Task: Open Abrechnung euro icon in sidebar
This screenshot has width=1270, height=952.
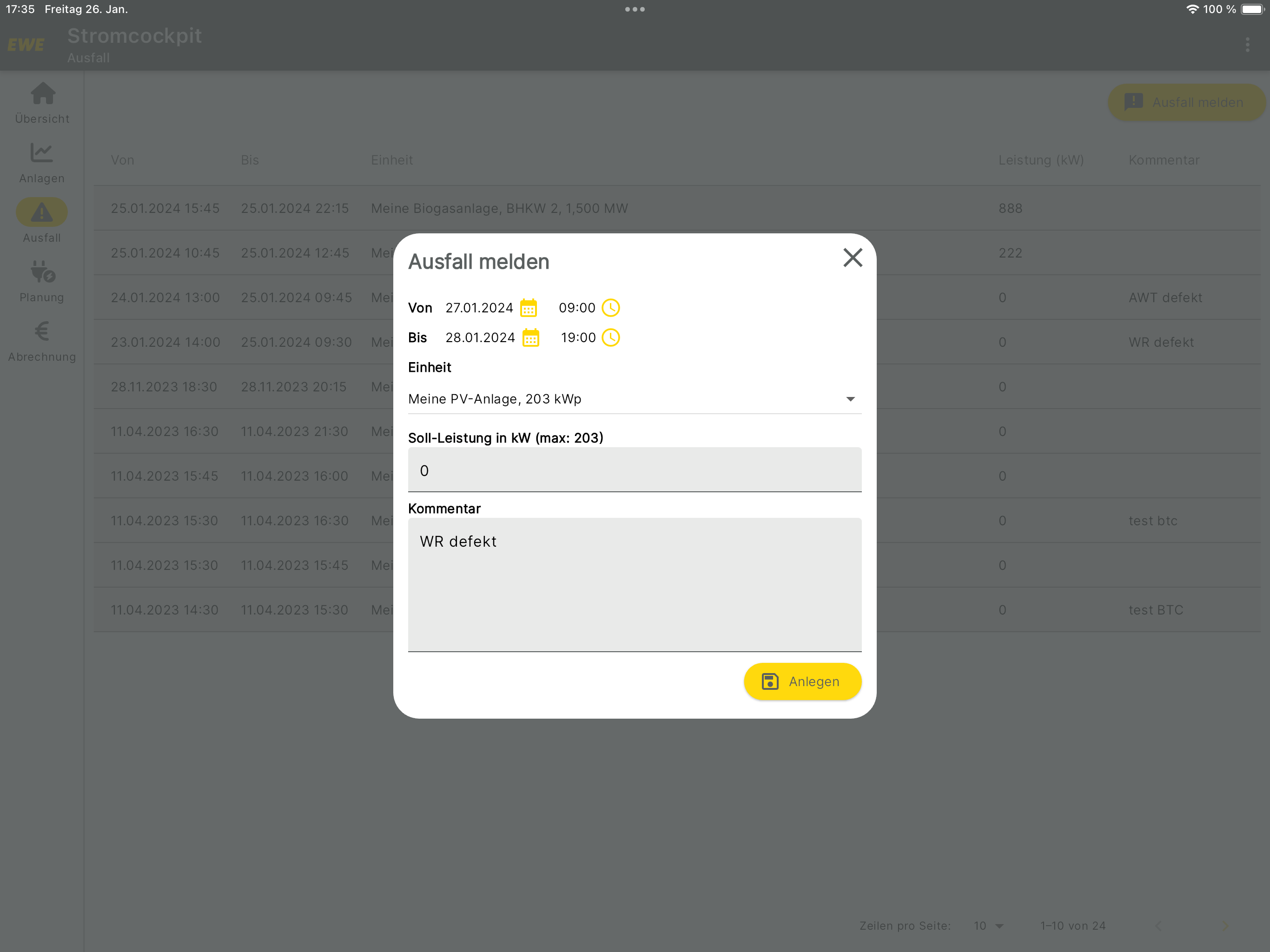Action: (x=42, y=341)
